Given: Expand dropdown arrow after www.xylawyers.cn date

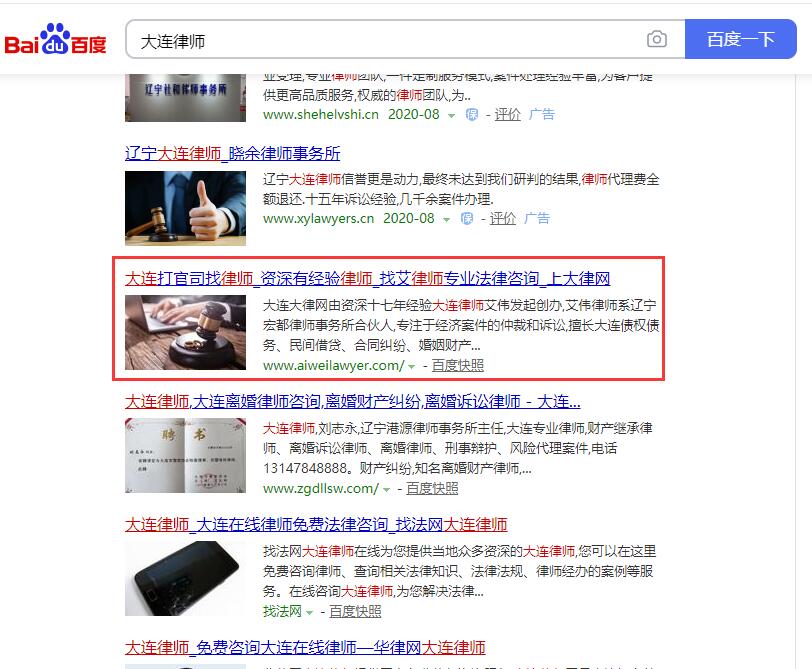Looking at the screenshot, I should 446,220.
